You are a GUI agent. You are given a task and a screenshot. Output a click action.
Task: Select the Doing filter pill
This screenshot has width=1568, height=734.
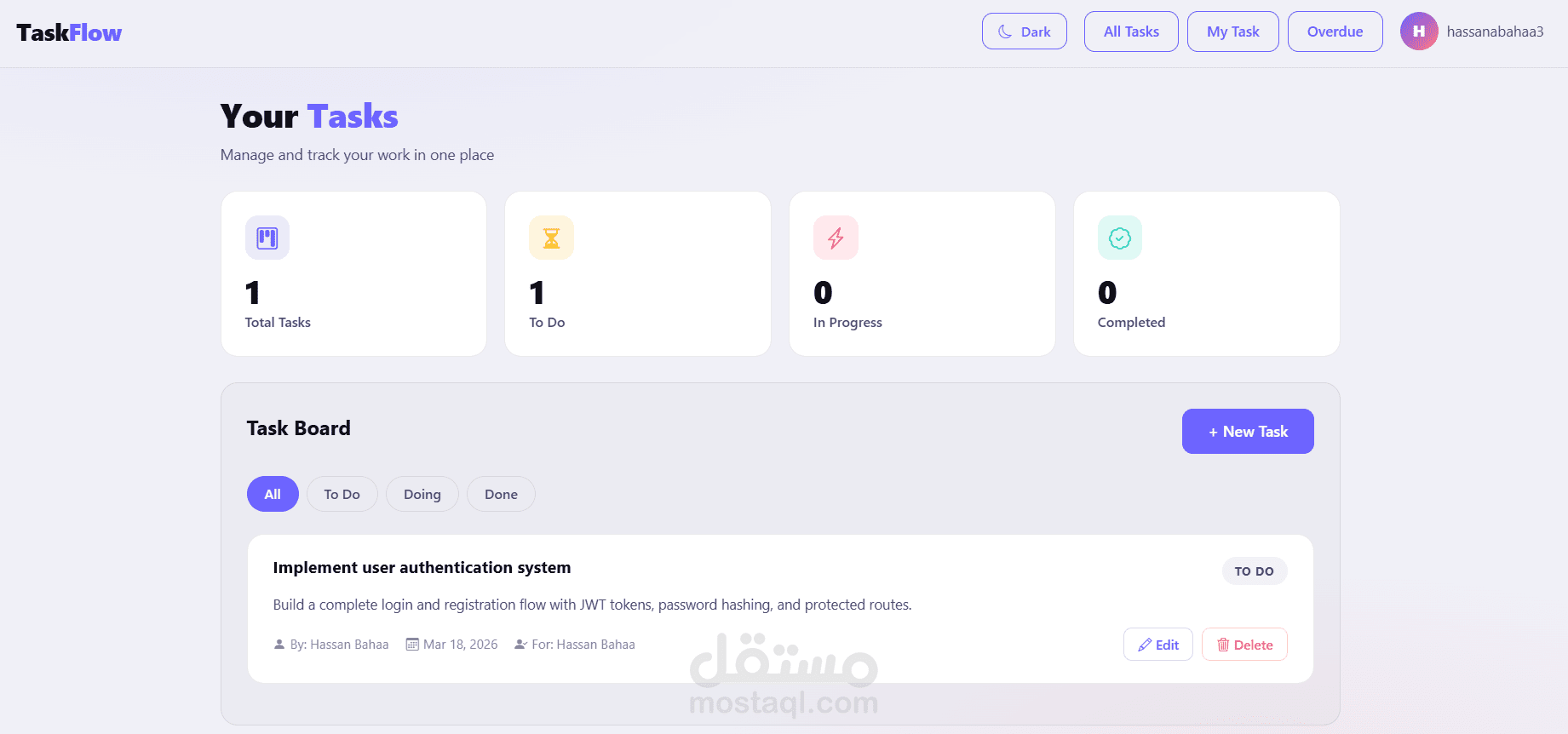tap(422, 494)
